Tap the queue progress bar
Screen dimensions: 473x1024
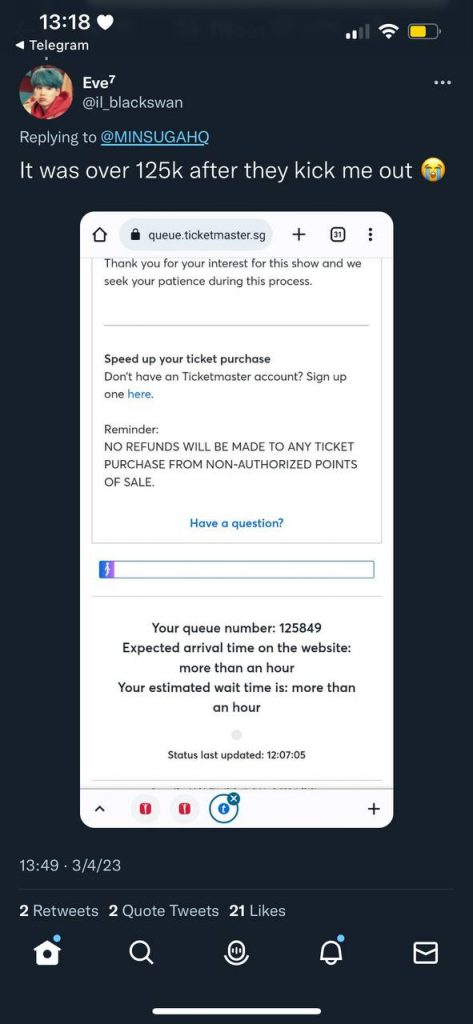click(x=236, y=569)
